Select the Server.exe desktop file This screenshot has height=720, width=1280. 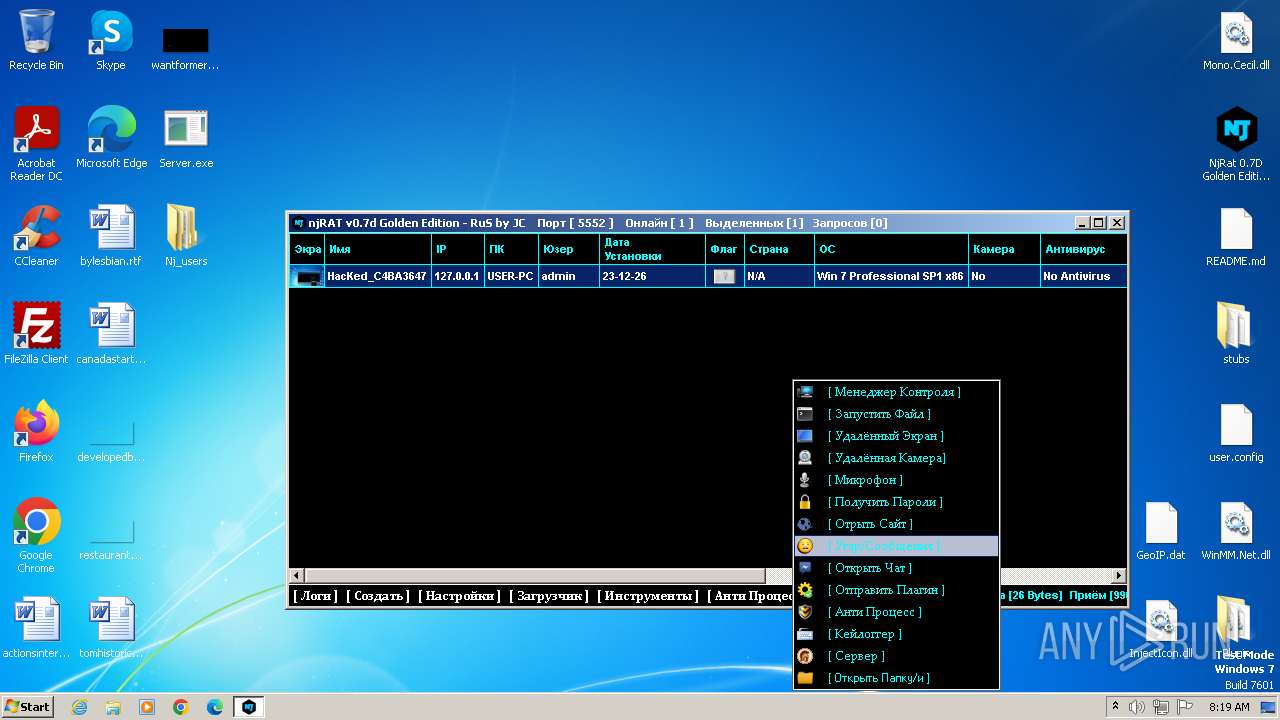pos(186,138)
